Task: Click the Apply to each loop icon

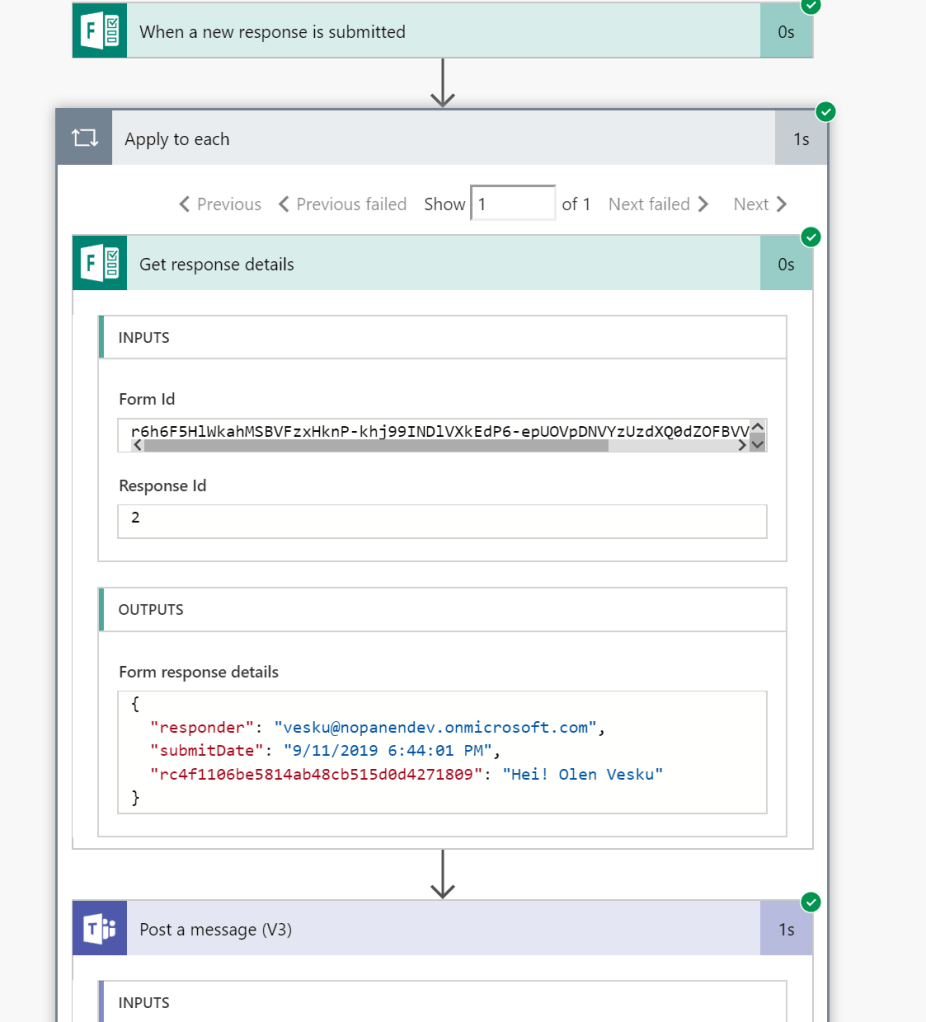Action: [85, 139]
